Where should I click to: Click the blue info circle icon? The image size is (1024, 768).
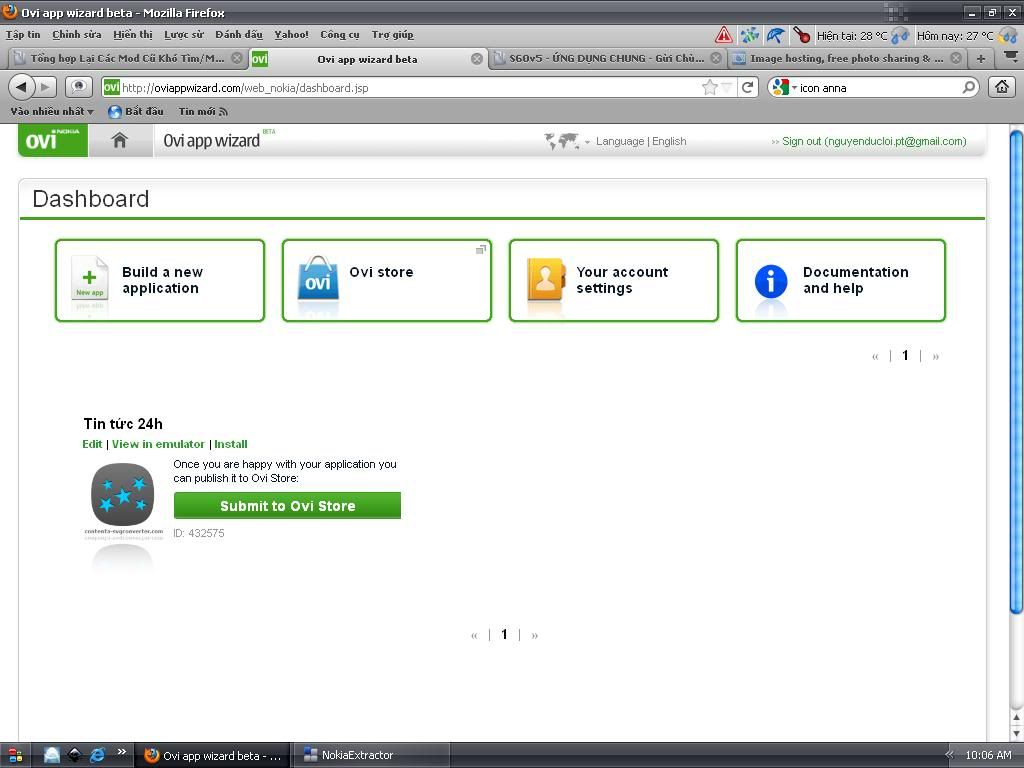point(771,281)
